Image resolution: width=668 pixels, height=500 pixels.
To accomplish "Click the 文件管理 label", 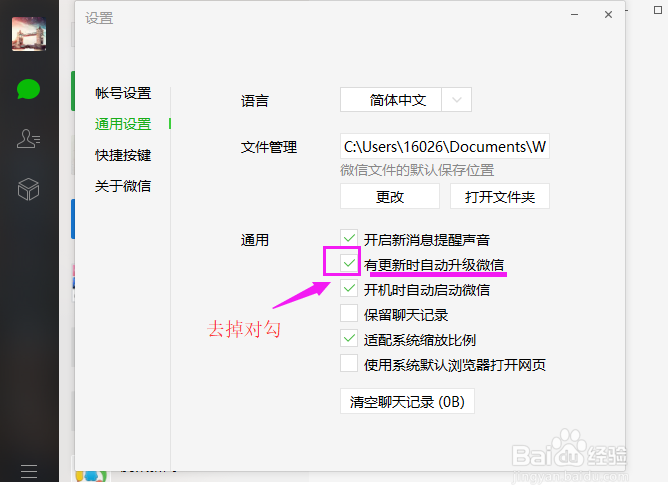I will pyautogui.click(x=269, y=147).
